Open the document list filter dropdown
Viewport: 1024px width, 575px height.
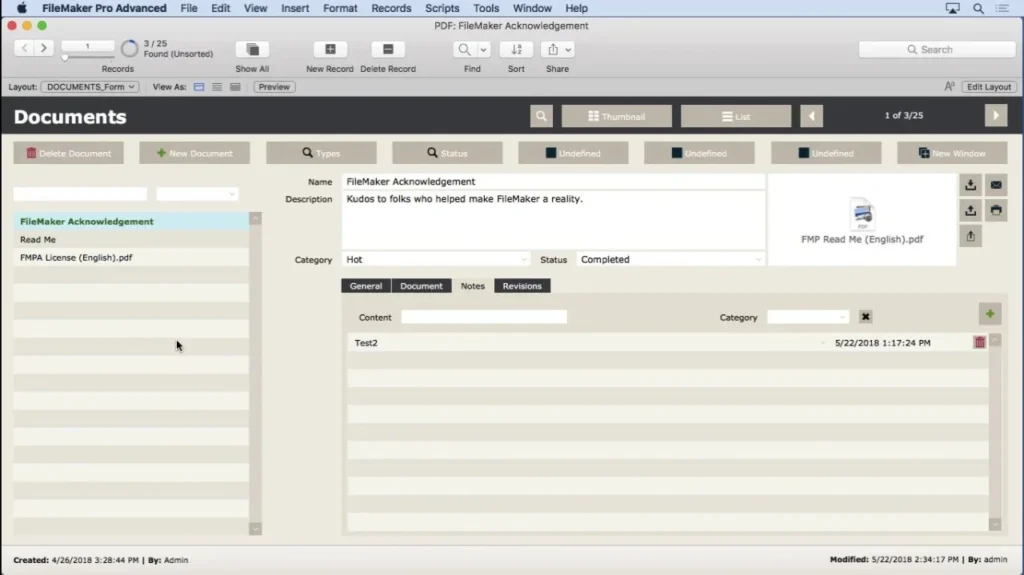[197, 194]
